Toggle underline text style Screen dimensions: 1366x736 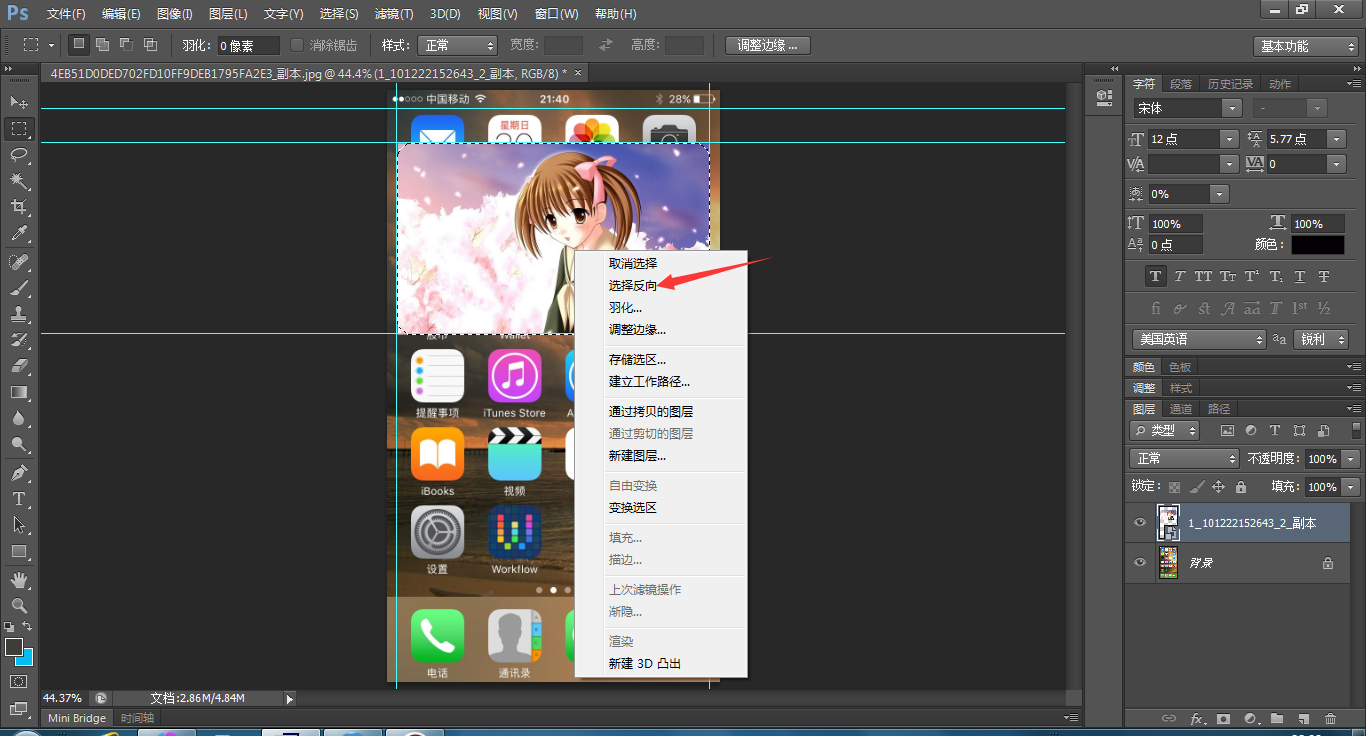coord(1300,277)
